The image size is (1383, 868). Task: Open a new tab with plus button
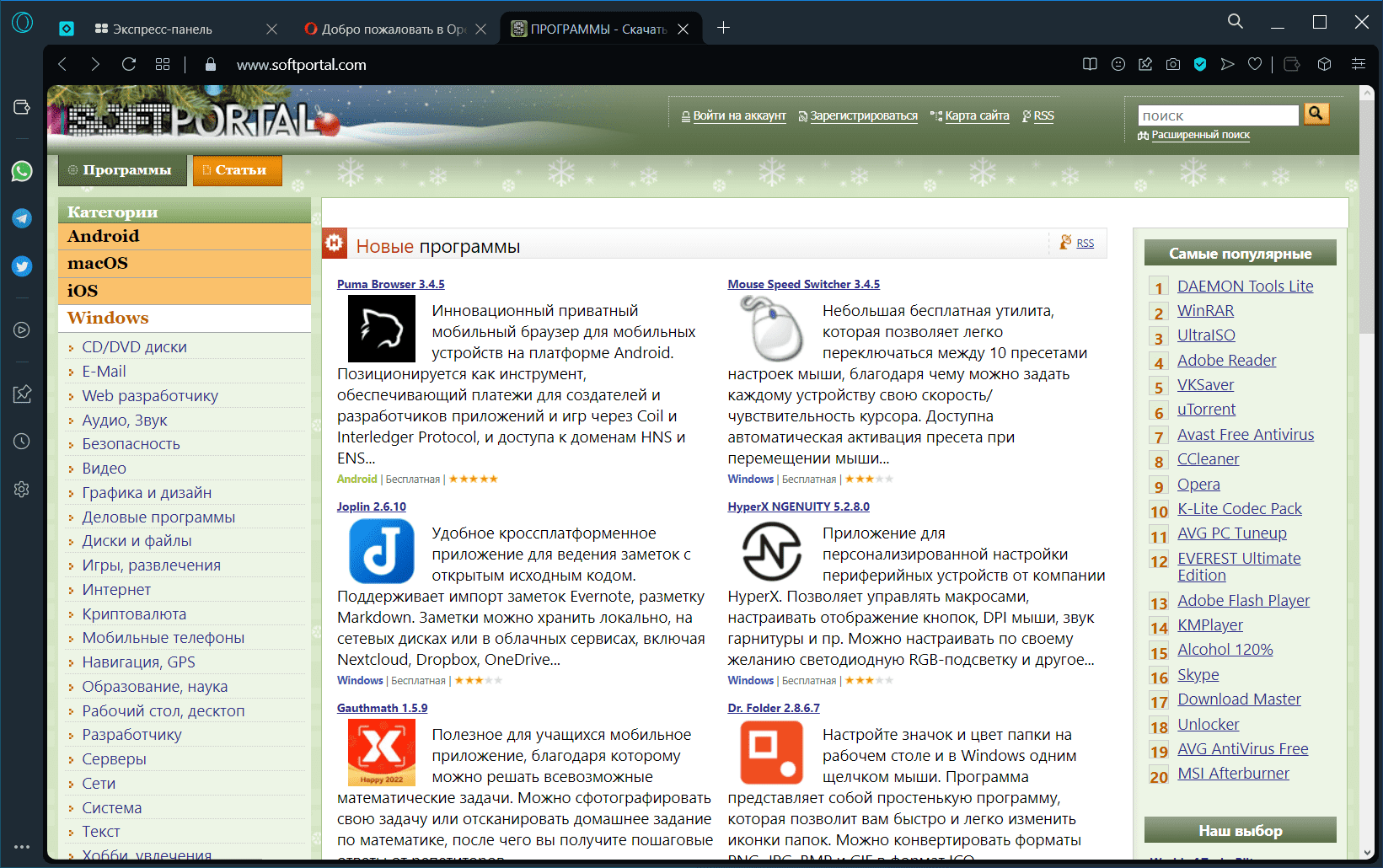(723, 28)
